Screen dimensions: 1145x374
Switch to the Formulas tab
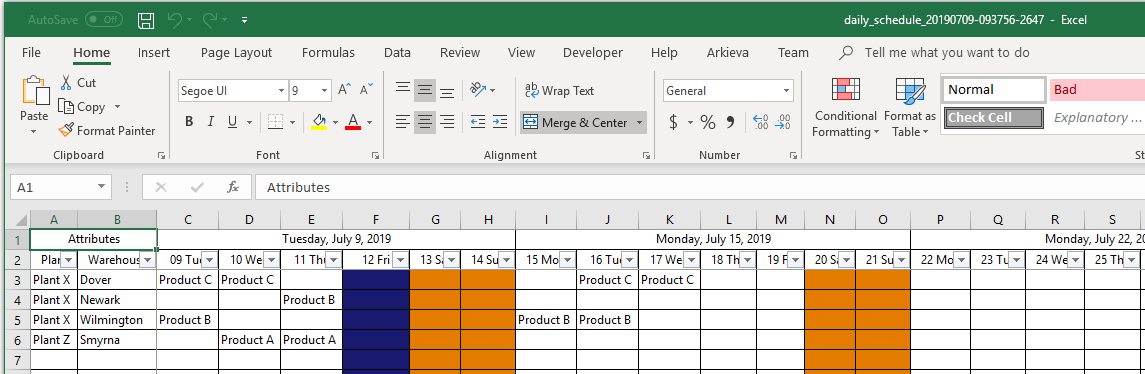click(x=328, y=53)
